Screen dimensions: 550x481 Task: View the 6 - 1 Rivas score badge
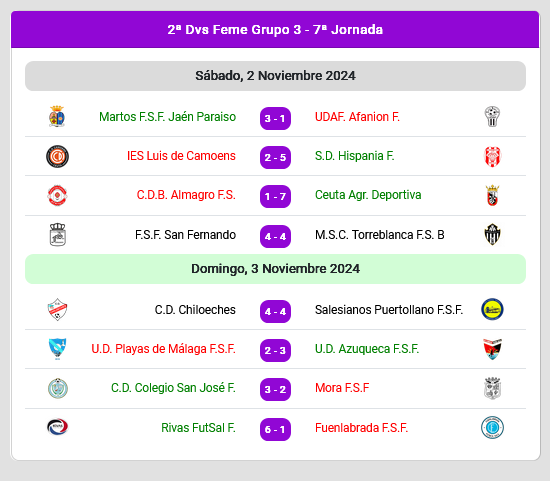pyautogui.click(x=275, y=429)
